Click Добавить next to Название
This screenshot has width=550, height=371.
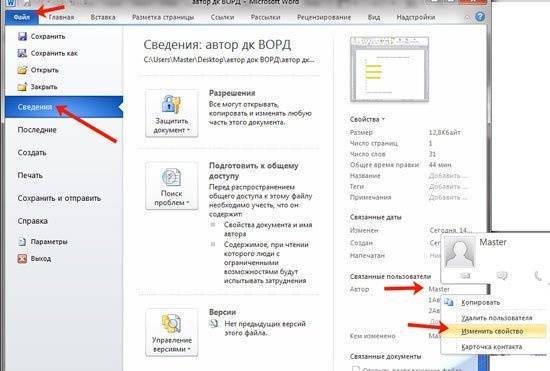click(447, 176)
